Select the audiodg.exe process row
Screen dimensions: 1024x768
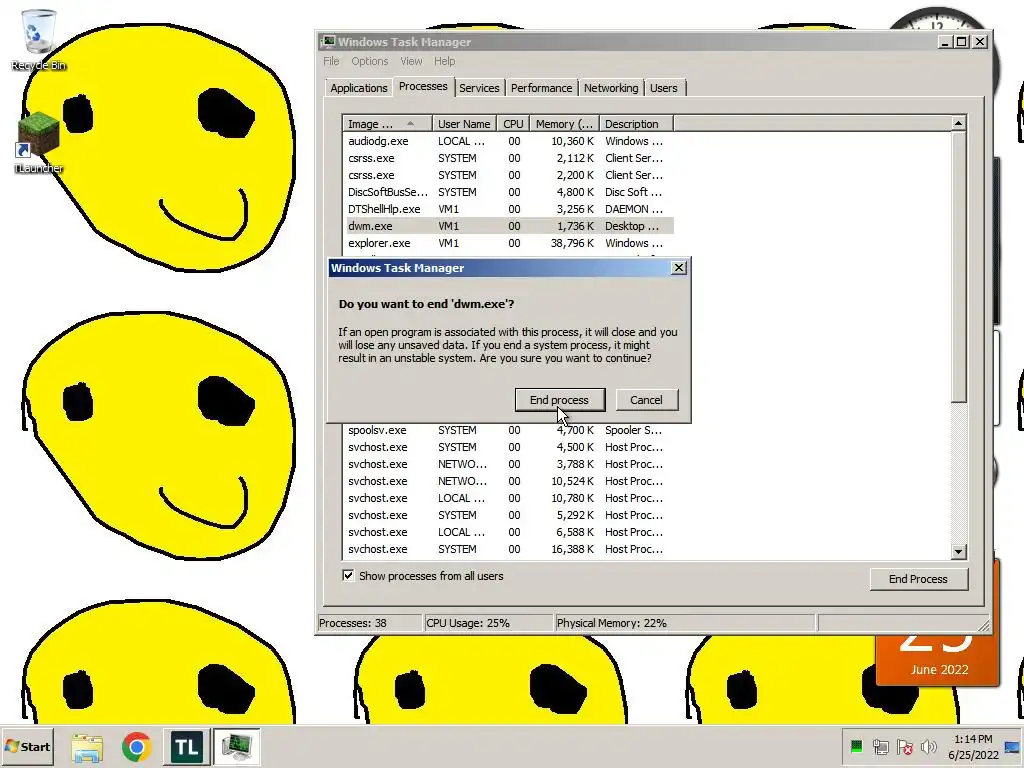coord(509,141)
